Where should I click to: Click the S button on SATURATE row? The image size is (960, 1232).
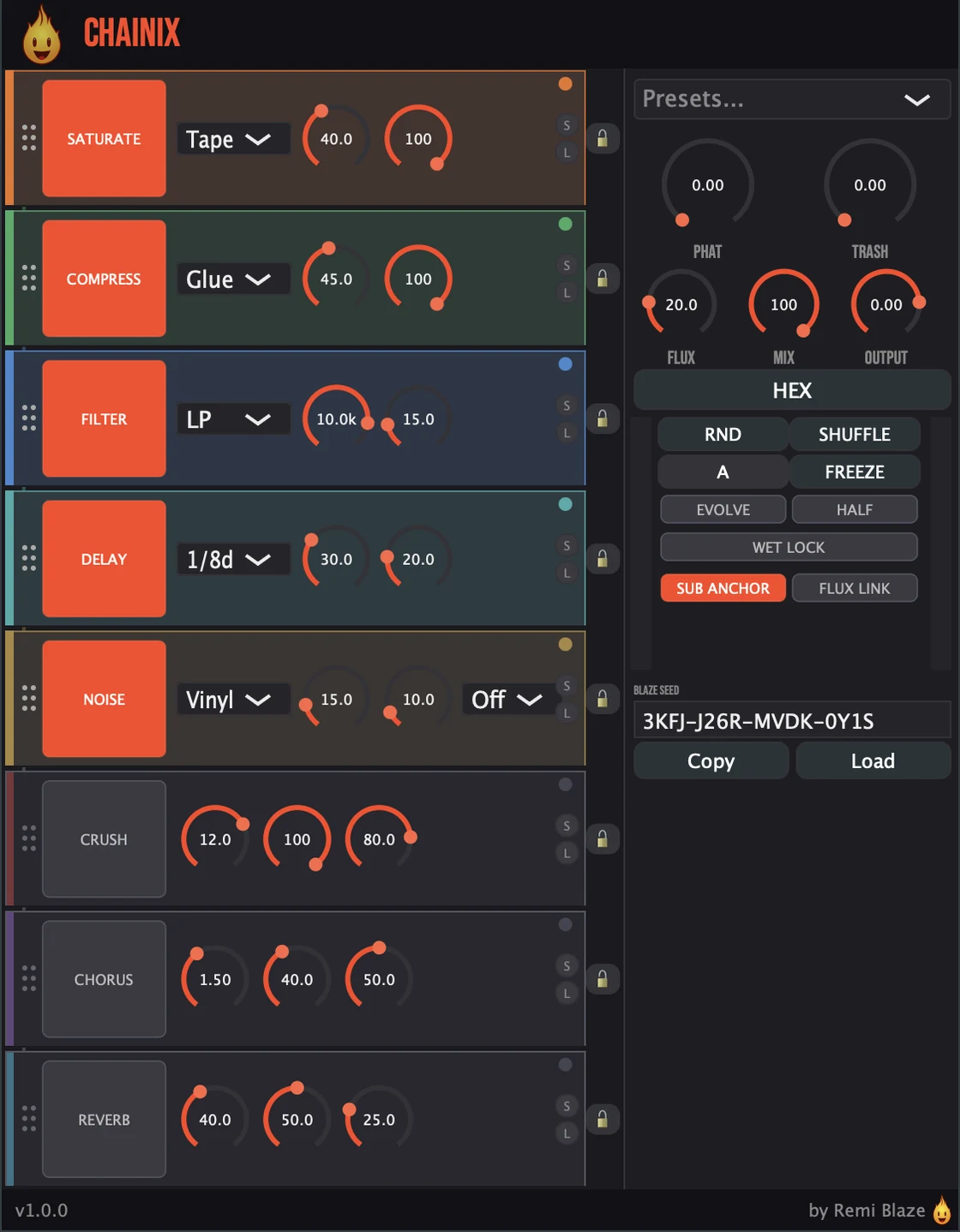(x=567, y=125)
